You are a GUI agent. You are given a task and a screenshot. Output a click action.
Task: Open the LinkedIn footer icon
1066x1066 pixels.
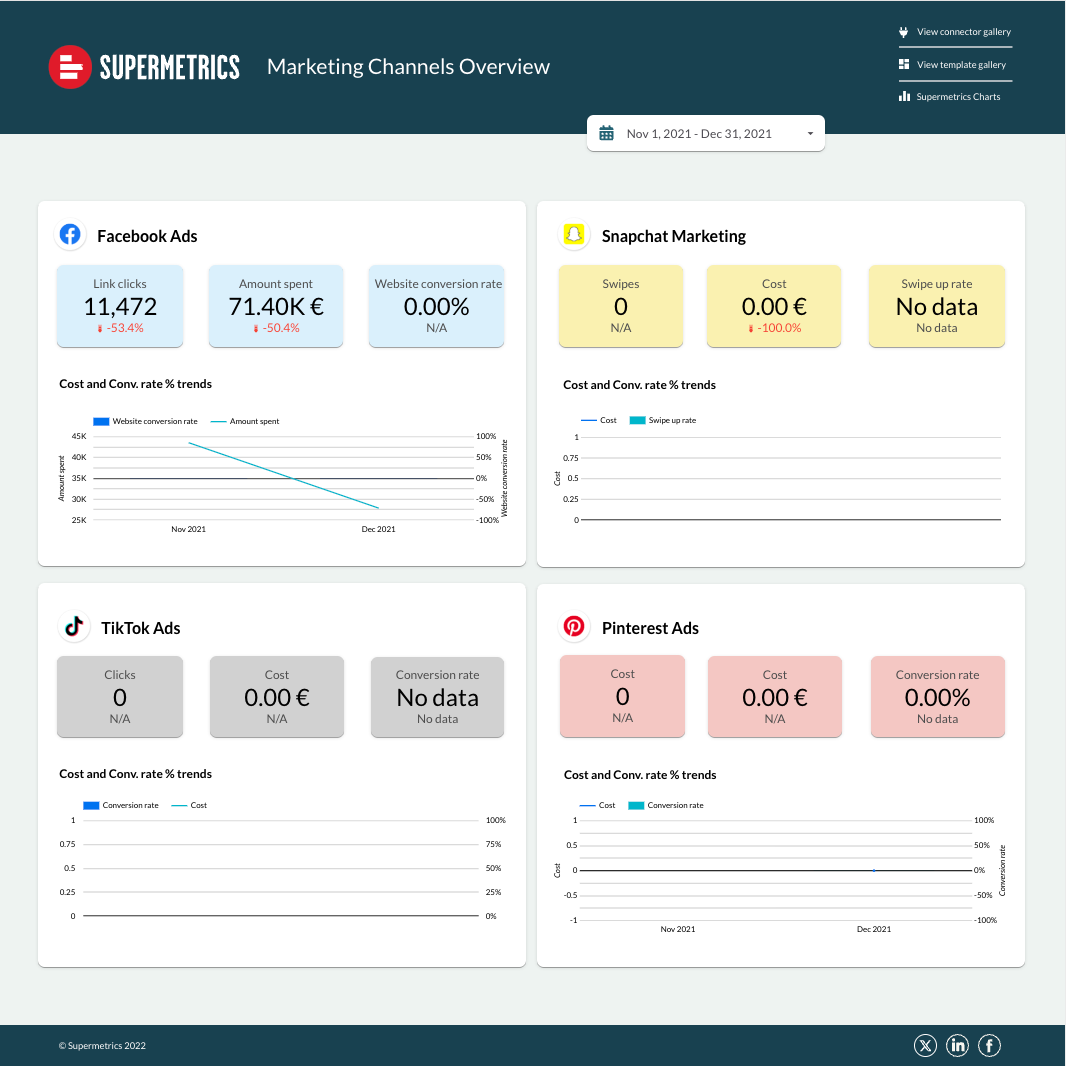(x=958, y=1045)
